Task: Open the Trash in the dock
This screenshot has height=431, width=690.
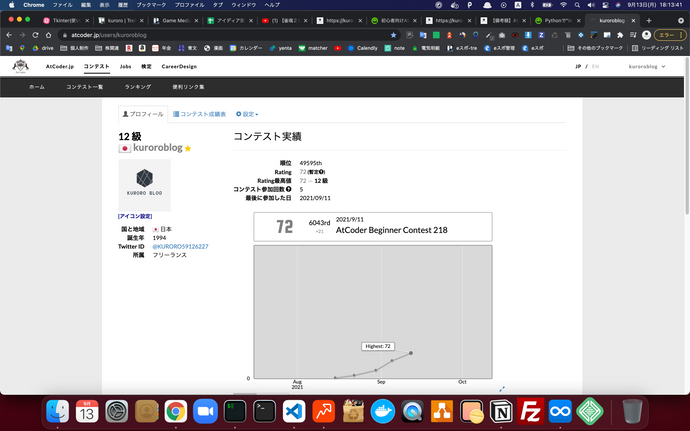Action: point(632,411)
